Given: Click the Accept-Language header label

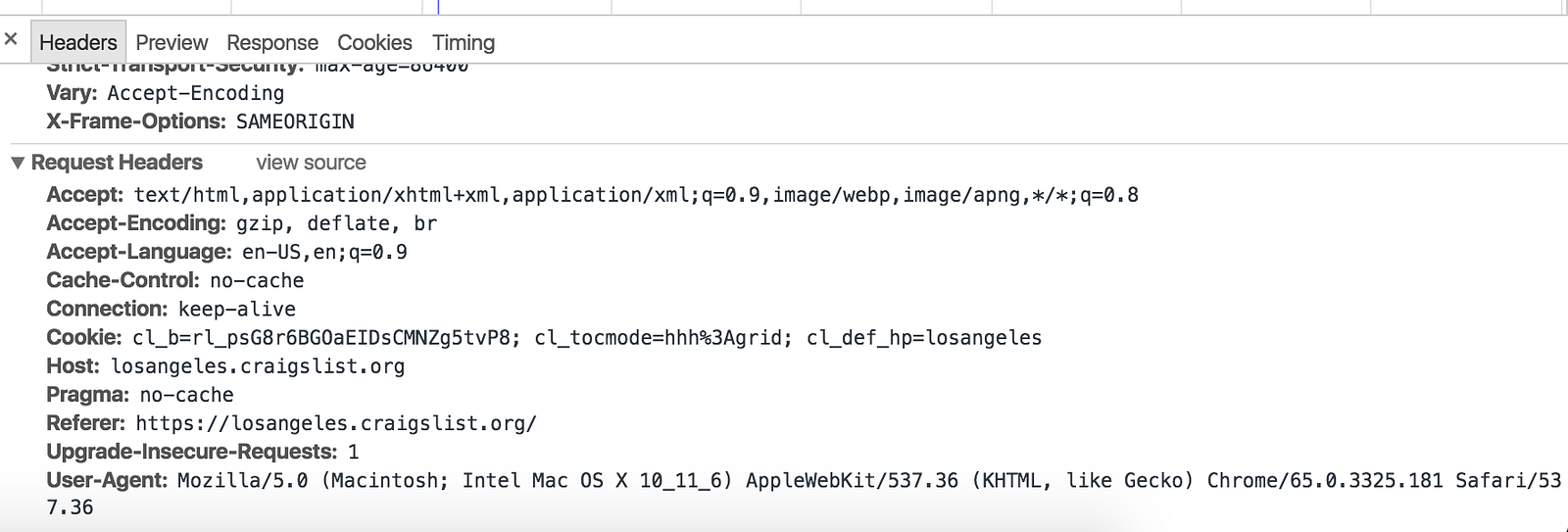Looking at the screenshot, I should pyautogui.click(x=139, y=252).
